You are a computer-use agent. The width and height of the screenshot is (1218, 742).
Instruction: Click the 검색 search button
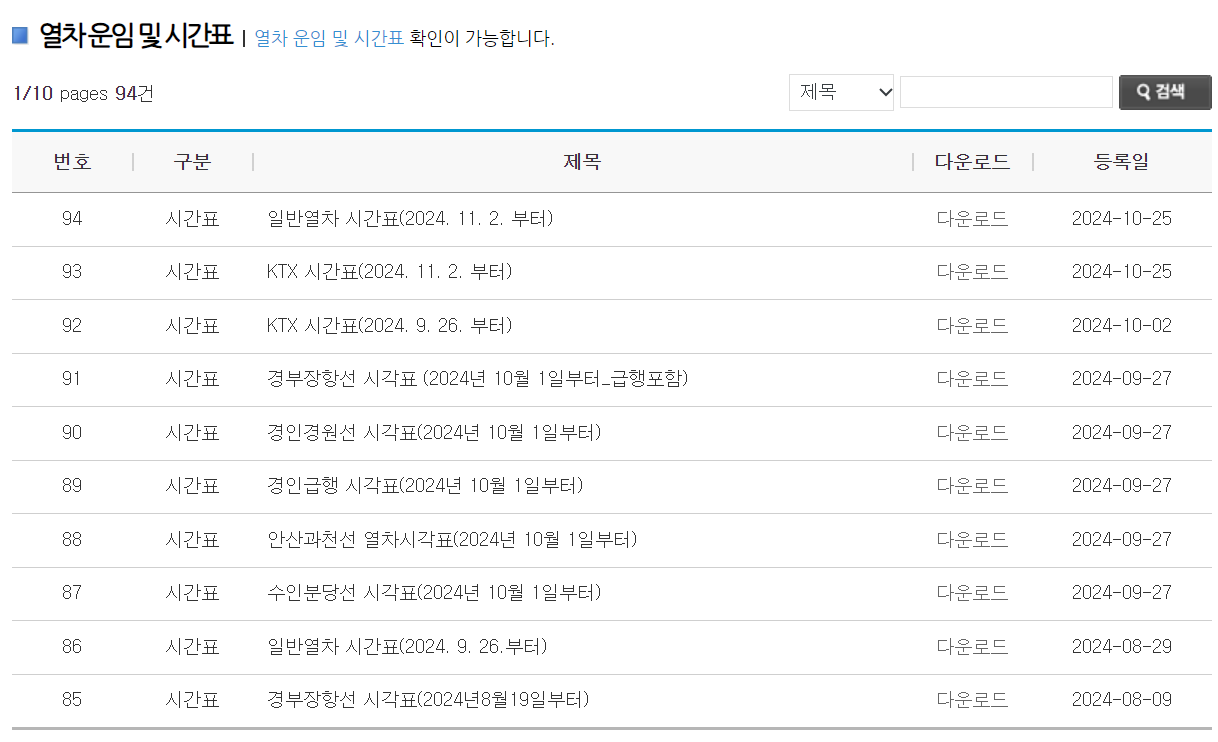click(1165, 92)
